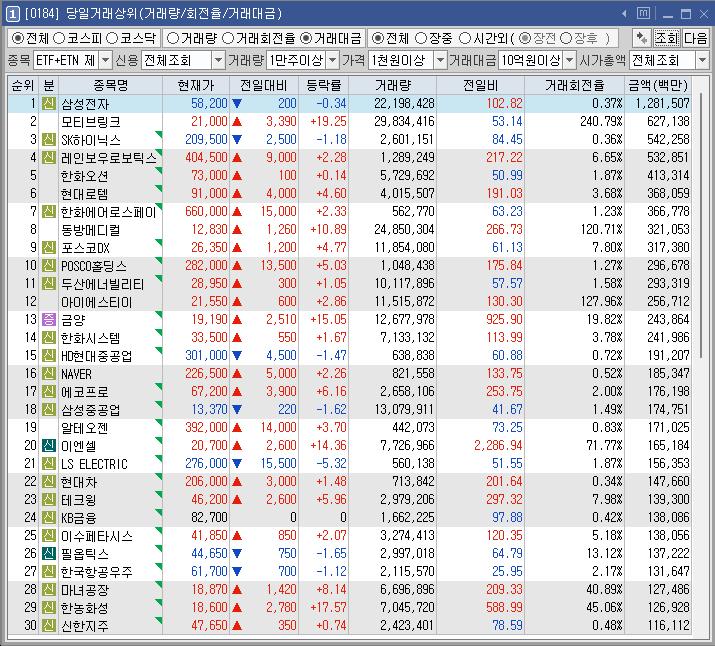Click the 신 badge for KB금융

click(49, 517)
